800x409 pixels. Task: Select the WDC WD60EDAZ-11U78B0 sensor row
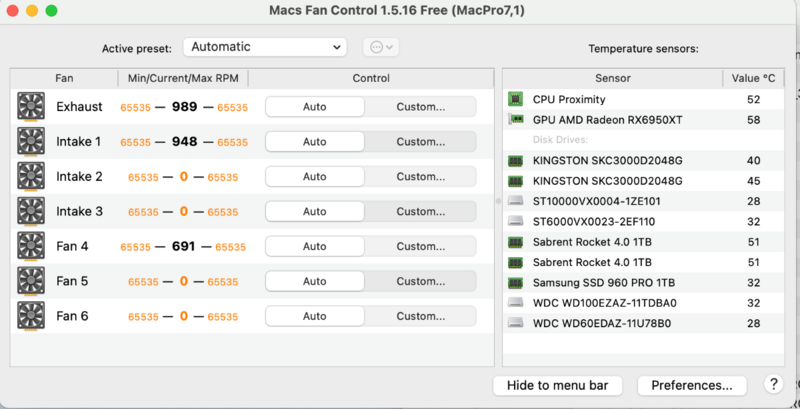point(643,323)
